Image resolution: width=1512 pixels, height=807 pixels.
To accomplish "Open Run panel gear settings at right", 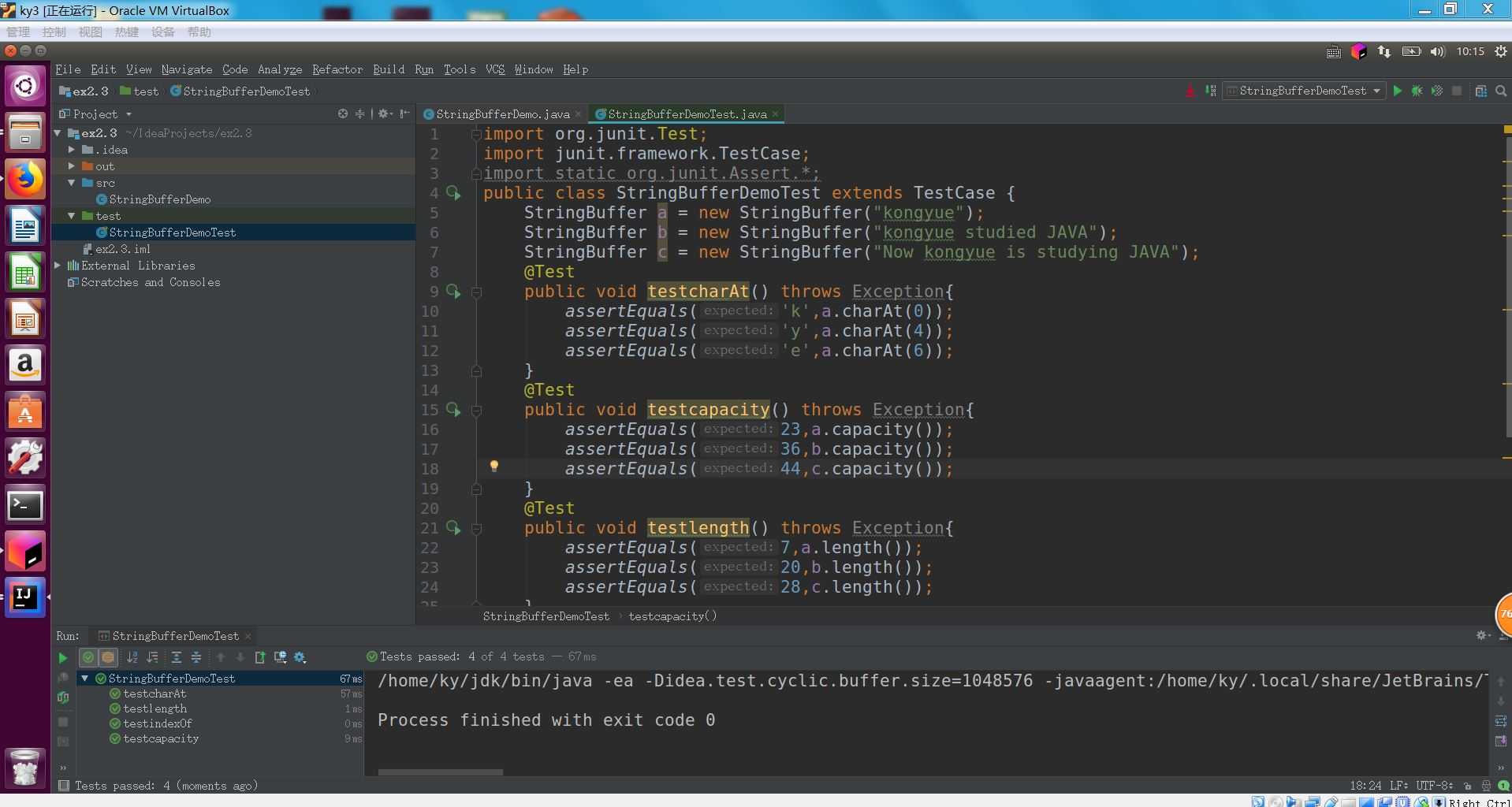I will tap(1482, 635).
